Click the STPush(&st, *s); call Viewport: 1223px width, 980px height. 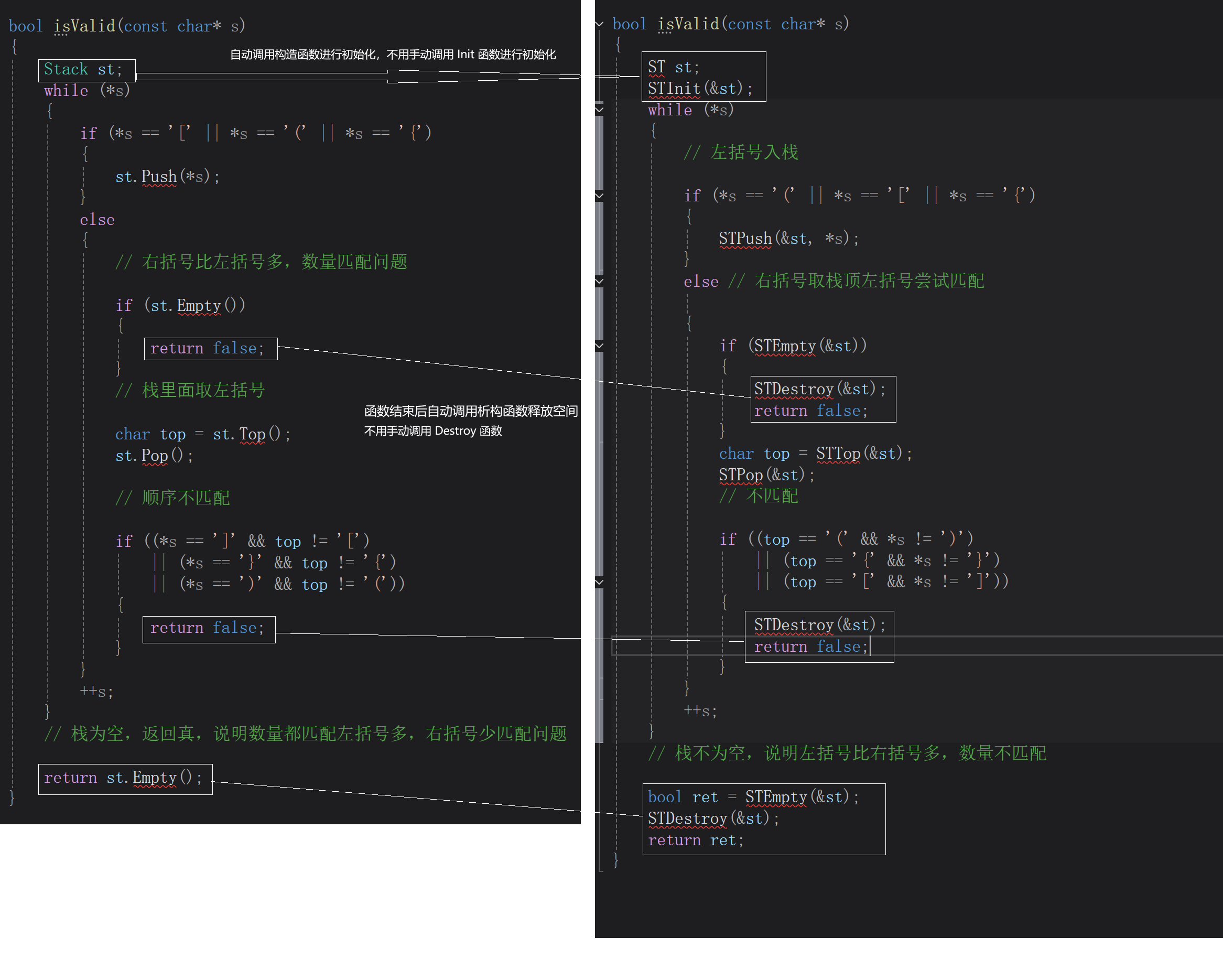click(x=788, y=239)
